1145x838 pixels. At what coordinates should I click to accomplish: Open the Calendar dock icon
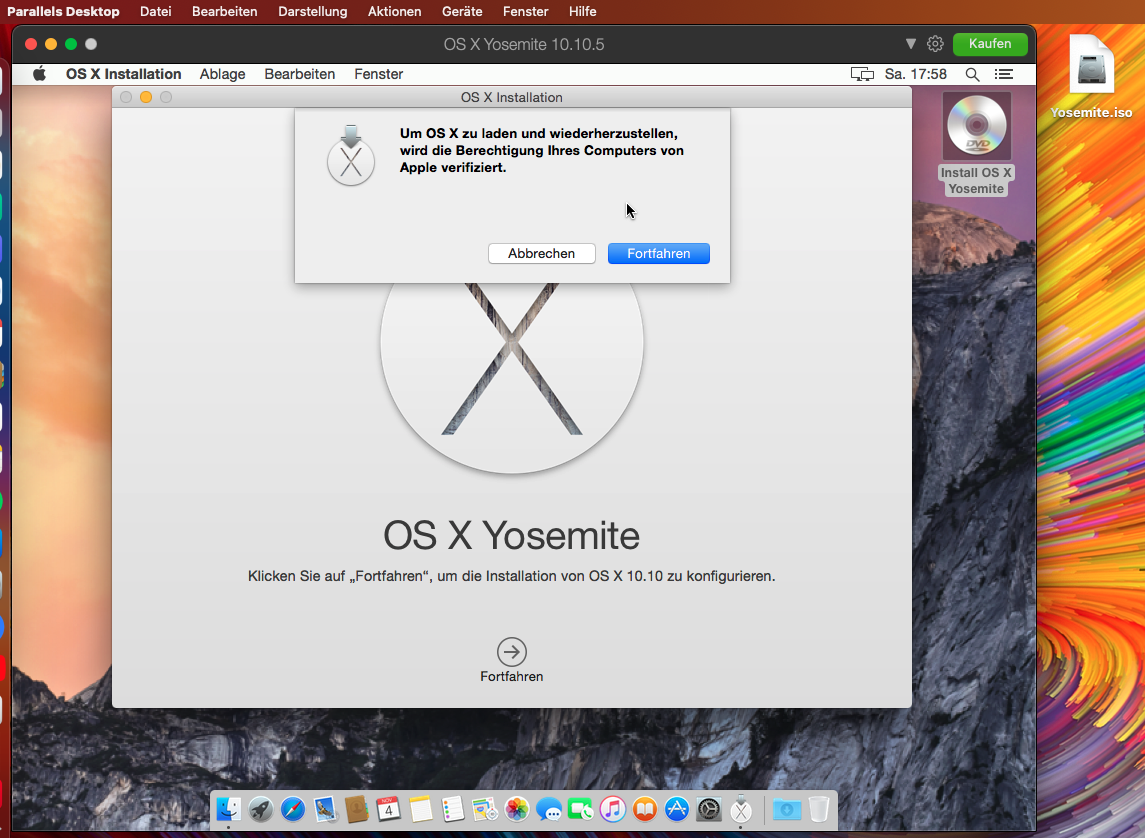pyautogui.click(x=388, y=810)
